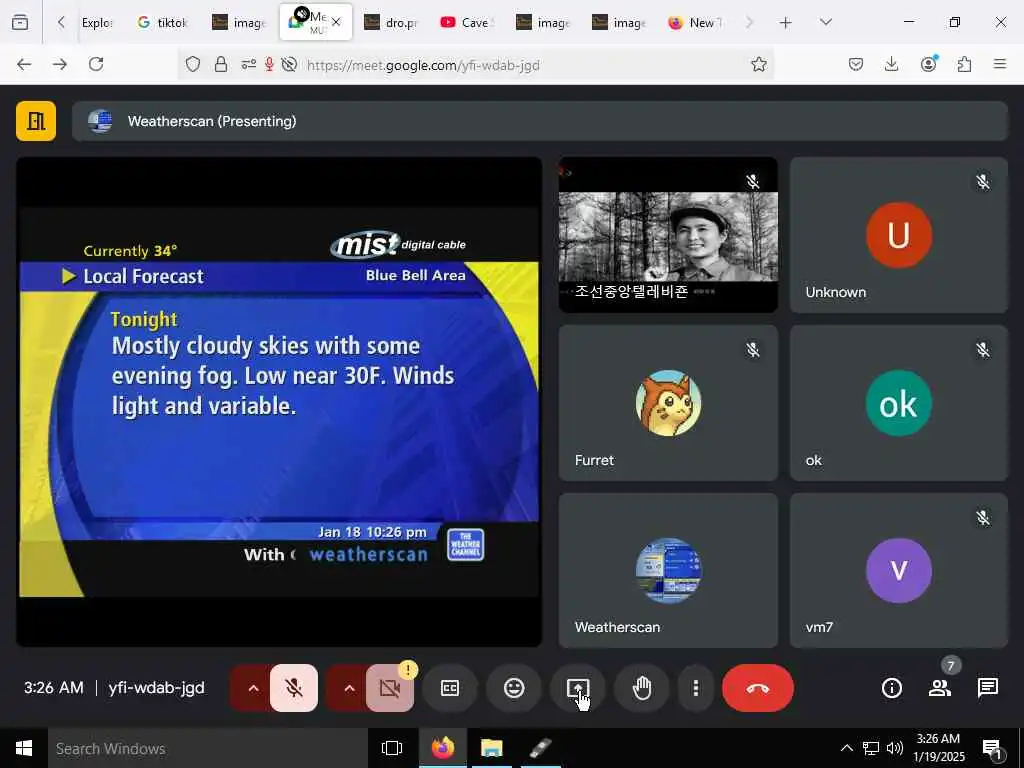Select the Weatherscan participant tile
Screen dimensions: 1024x768
[668, 570]
